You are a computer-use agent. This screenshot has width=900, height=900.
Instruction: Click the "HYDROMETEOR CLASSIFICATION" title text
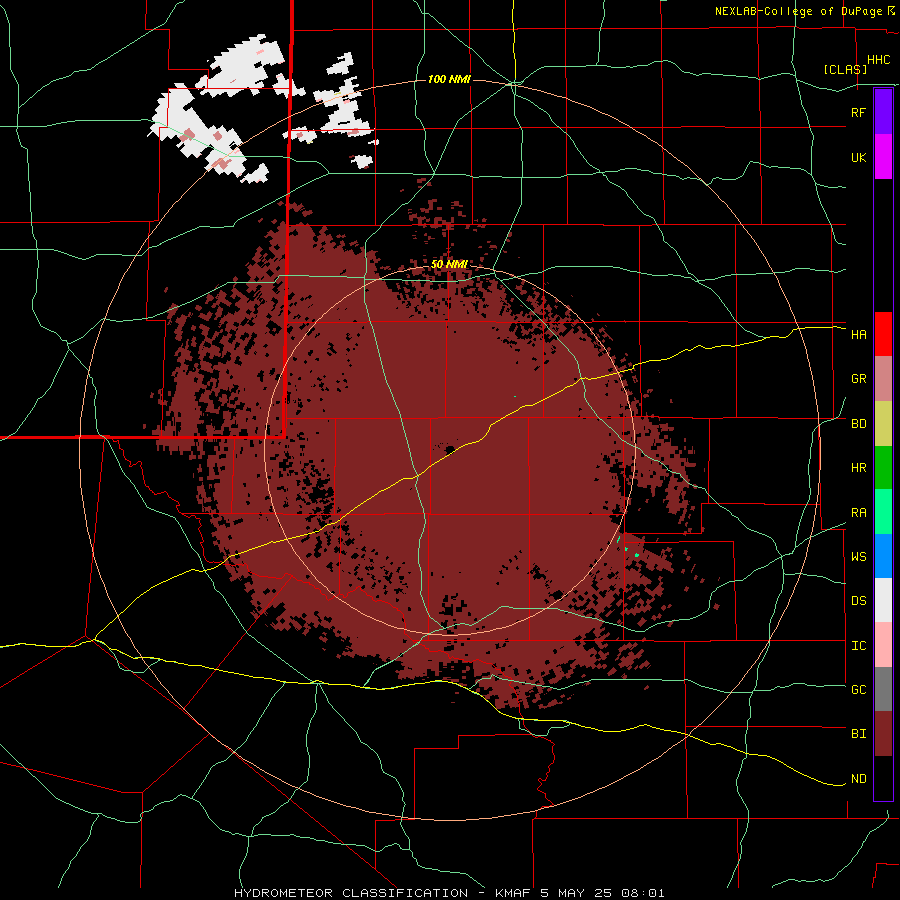(x=351, y=893)
